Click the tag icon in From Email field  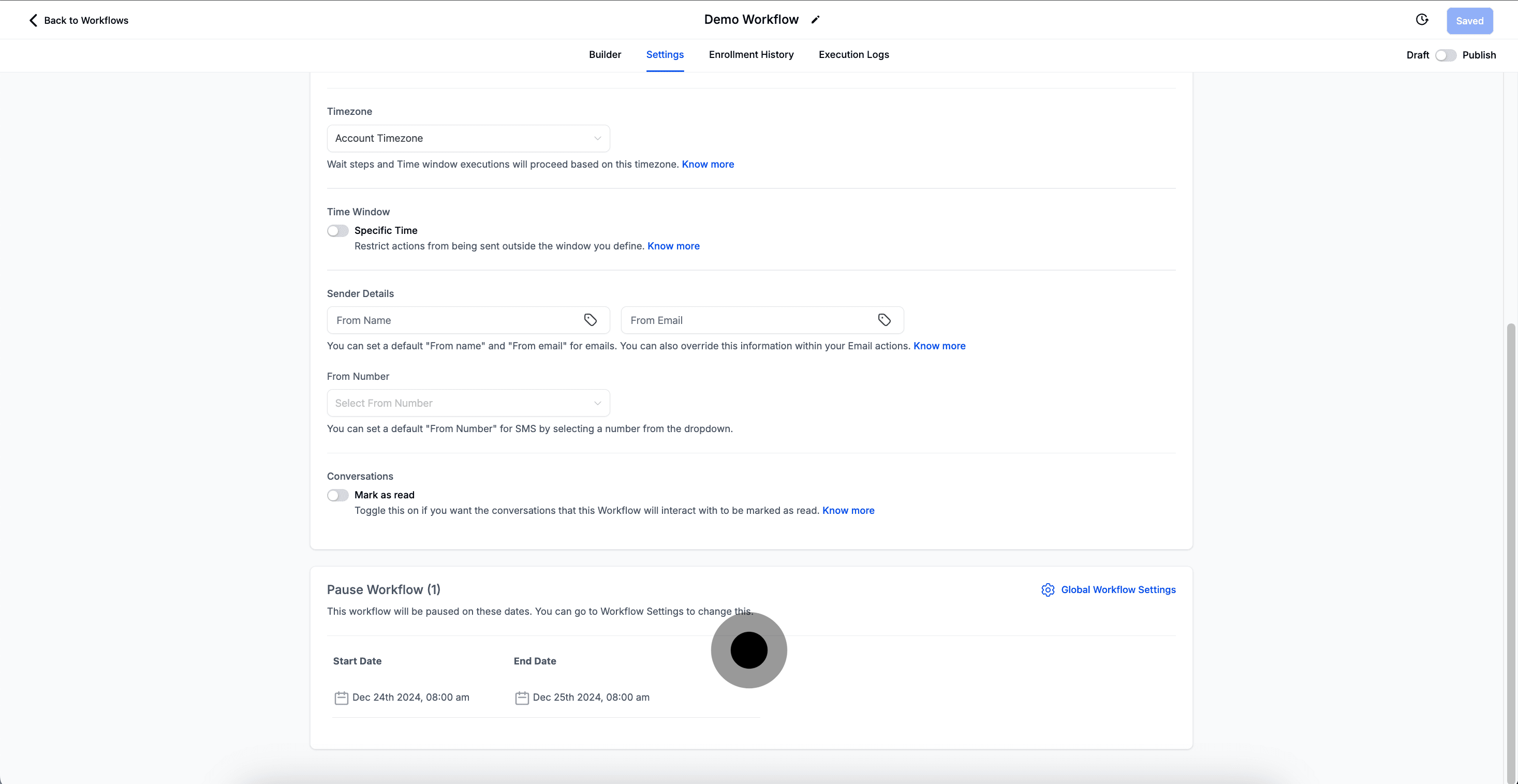tap(884, 320)
